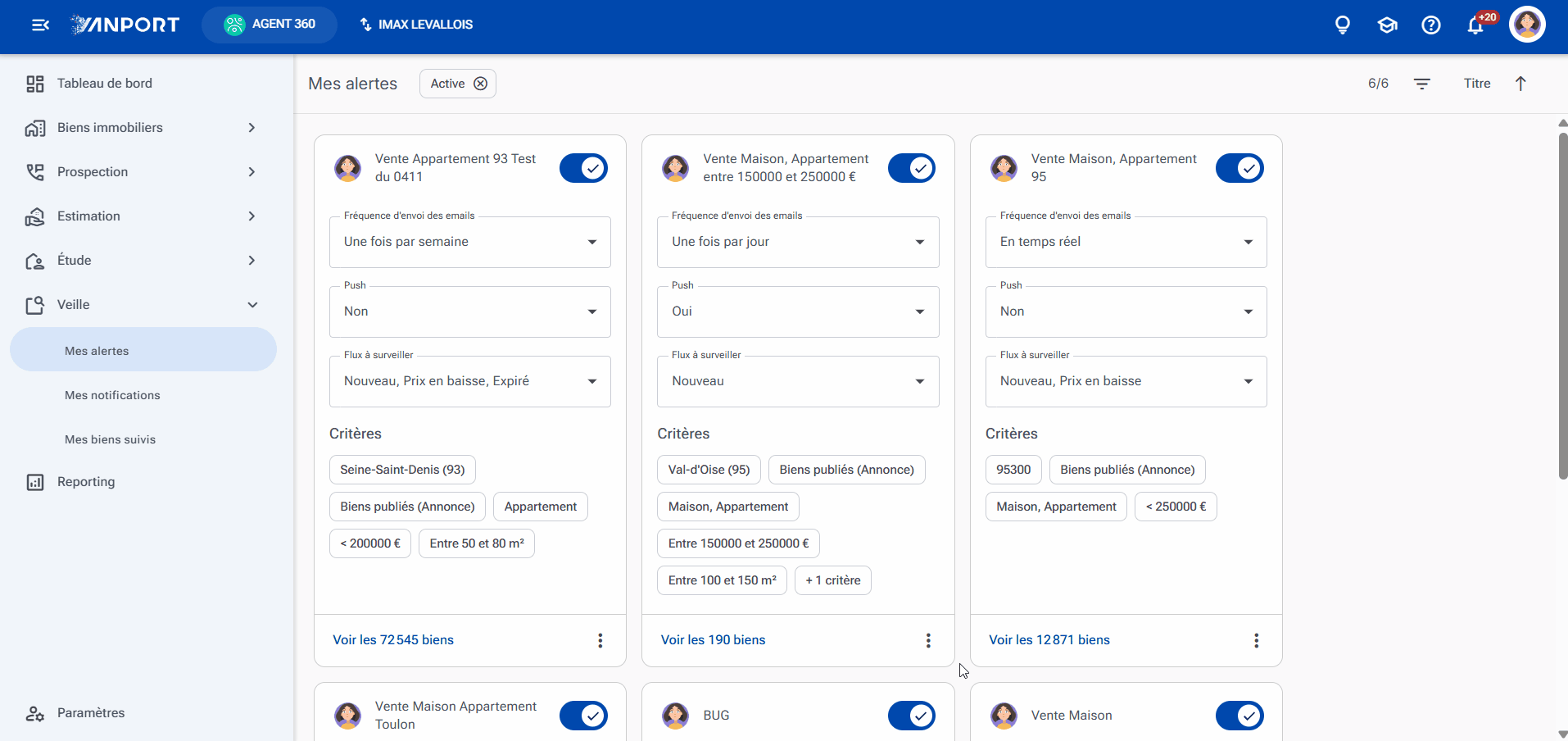Screen dimensions: 1568x741
Task: Open the filter list icon
Action: coord(1422,84)
